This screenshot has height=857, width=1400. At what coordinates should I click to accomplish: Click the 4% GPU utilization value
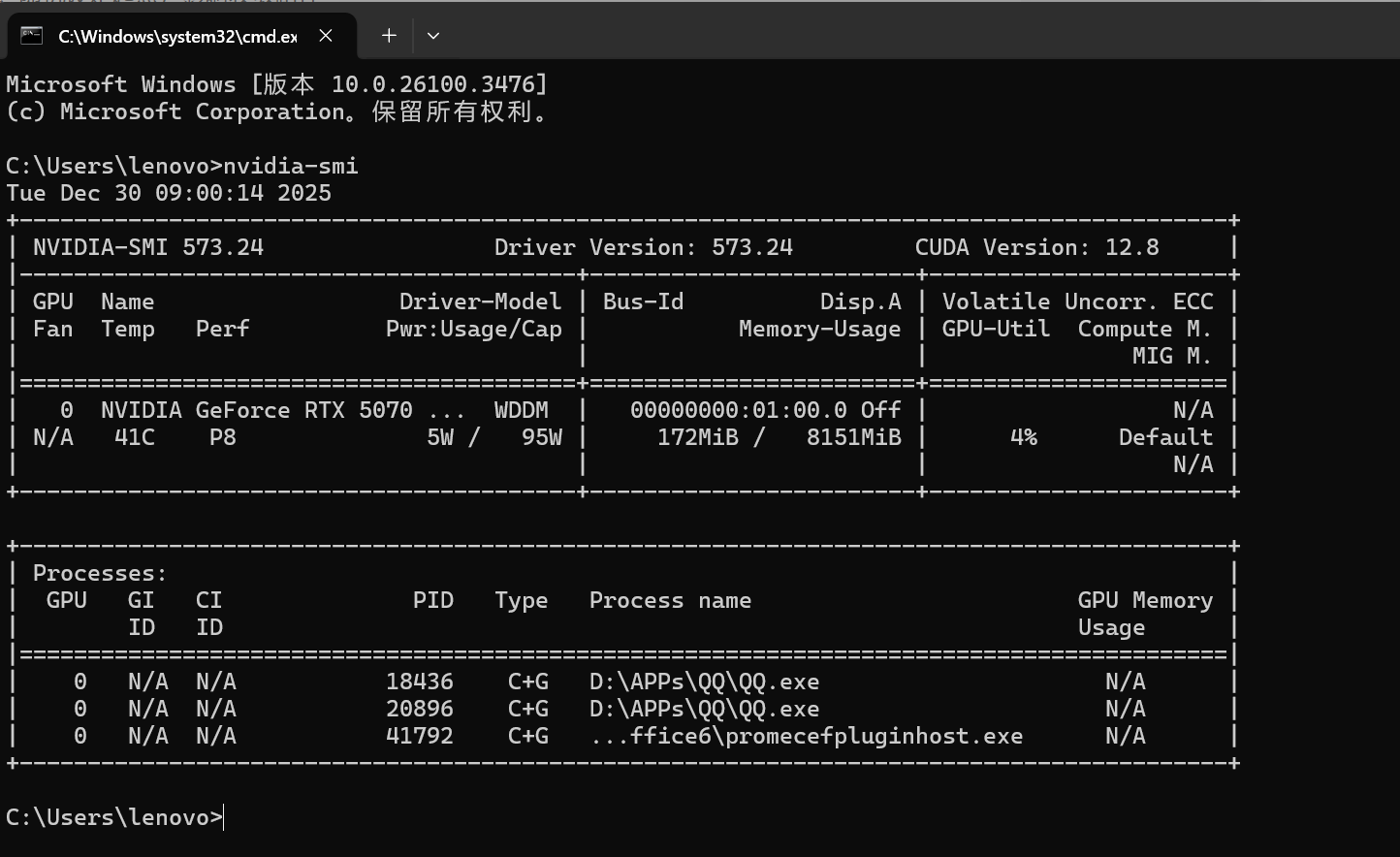[1024, 437]
